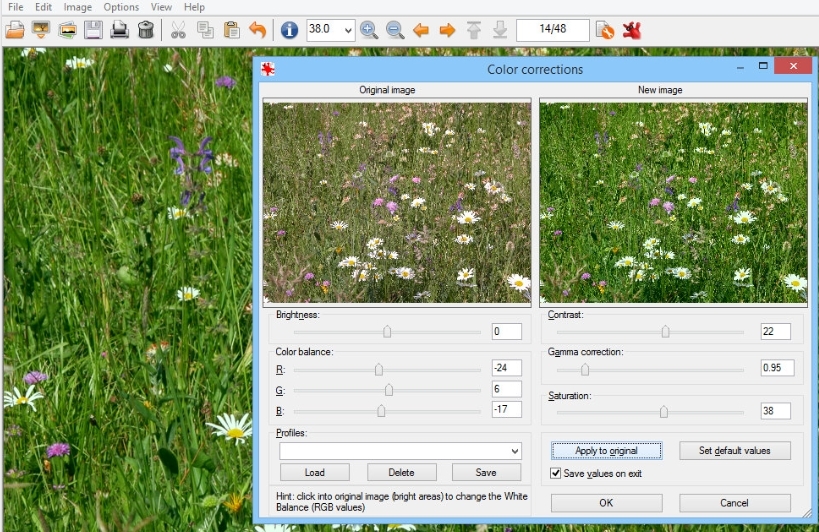
Task: Click the red IrfanView mascot icon
Action: (631, 30)
